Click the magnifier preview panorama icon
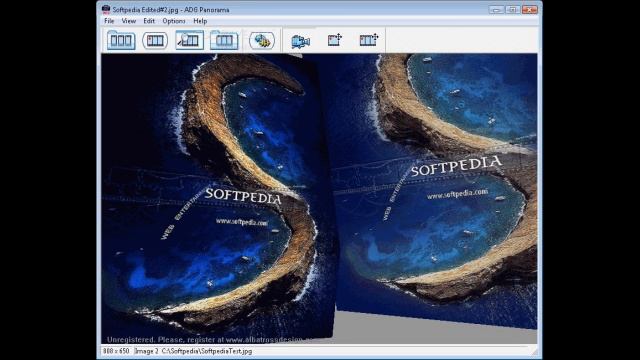The image size is (640, 360). (189, 40)
